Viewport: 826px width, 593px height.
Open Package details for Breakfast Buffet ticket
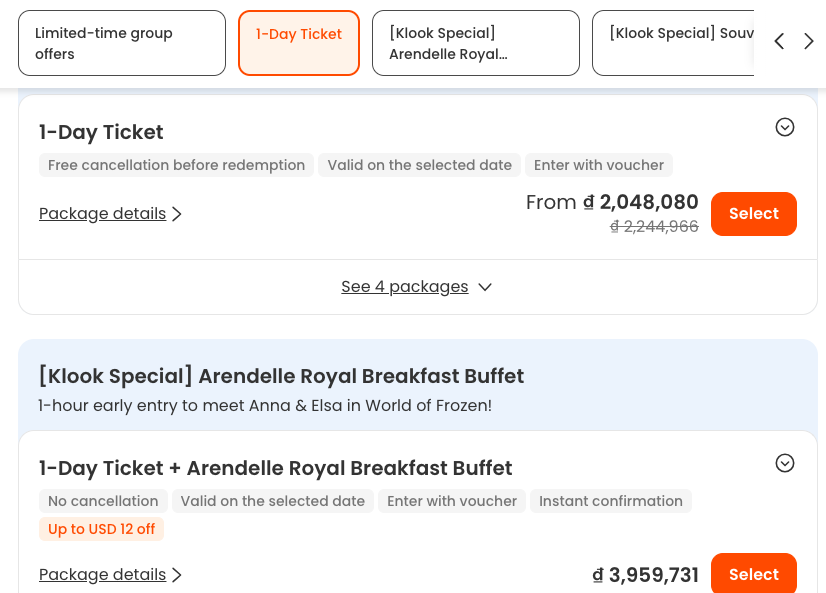click(111, 575)
